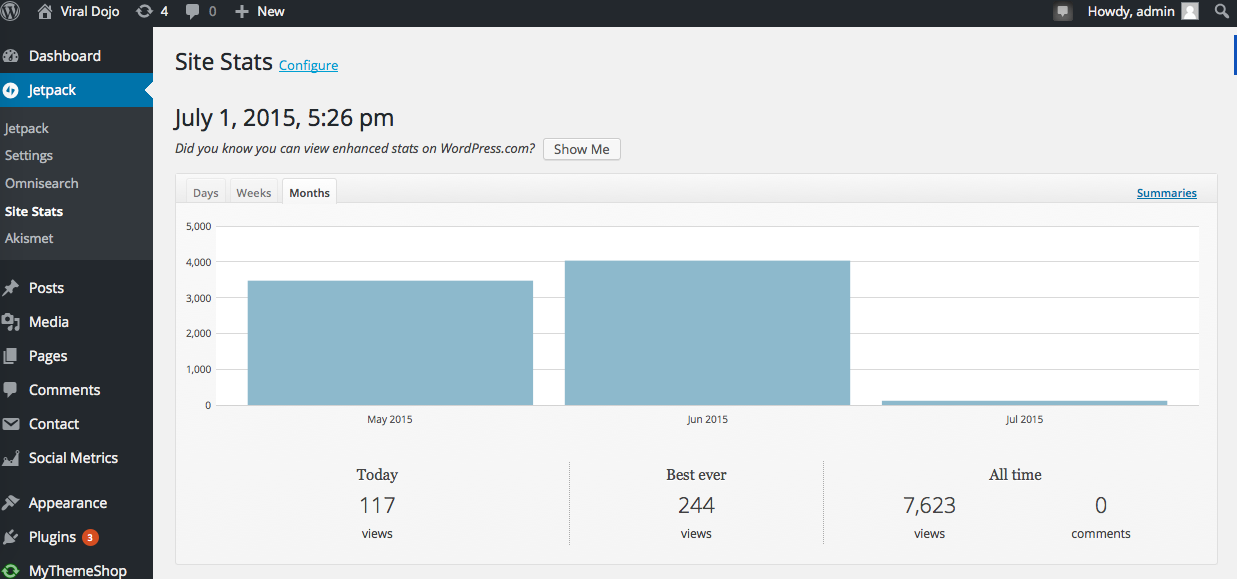Open Omnisearch in Jetpack submenu
Screen dimensions: 1237x579
click(41, 183)
